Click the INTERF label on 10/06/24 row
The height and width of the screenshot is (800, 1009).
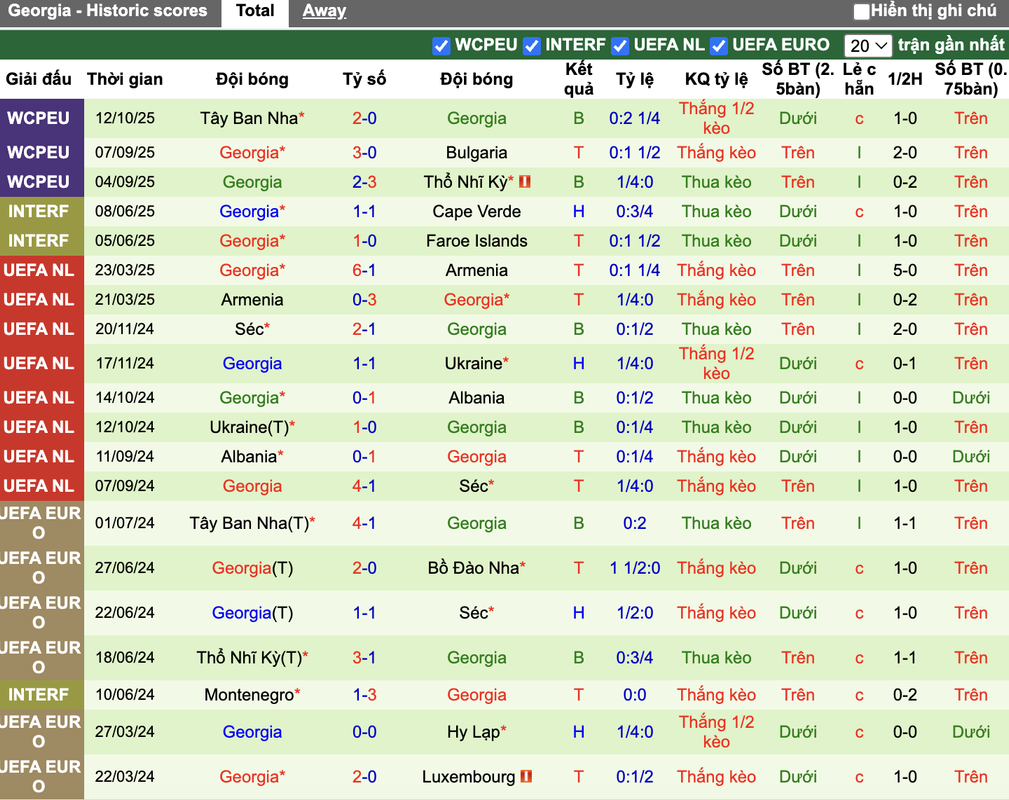(39, 695)
